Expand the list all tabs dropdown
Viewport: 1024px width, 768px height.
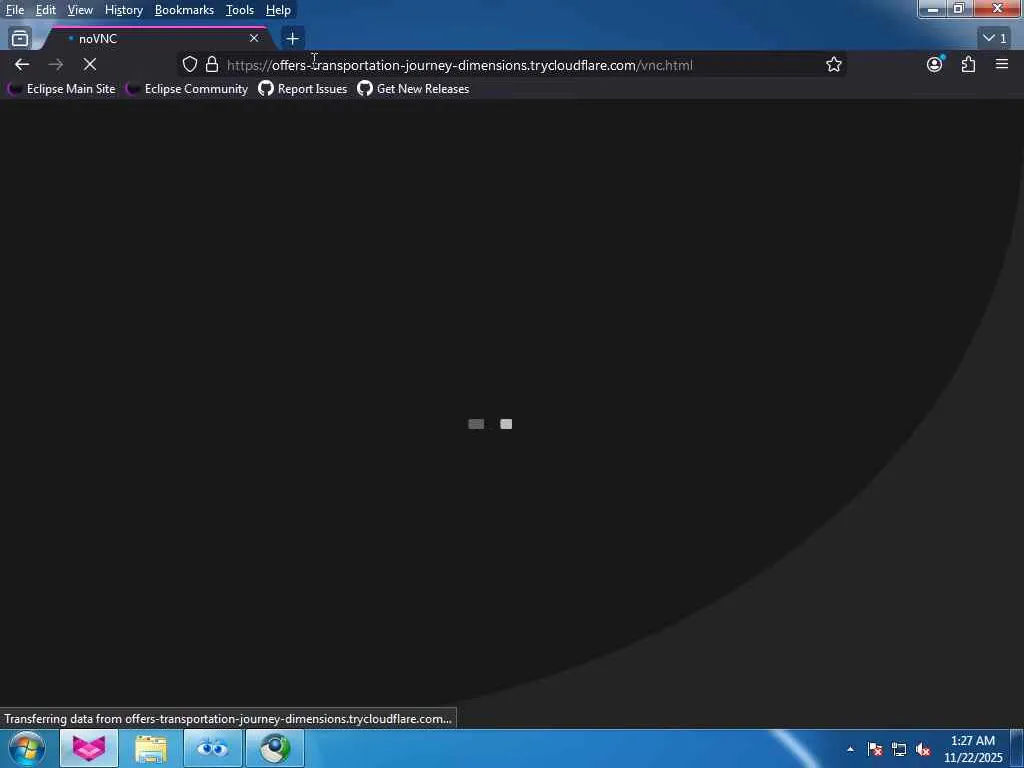tap(995, 39)
